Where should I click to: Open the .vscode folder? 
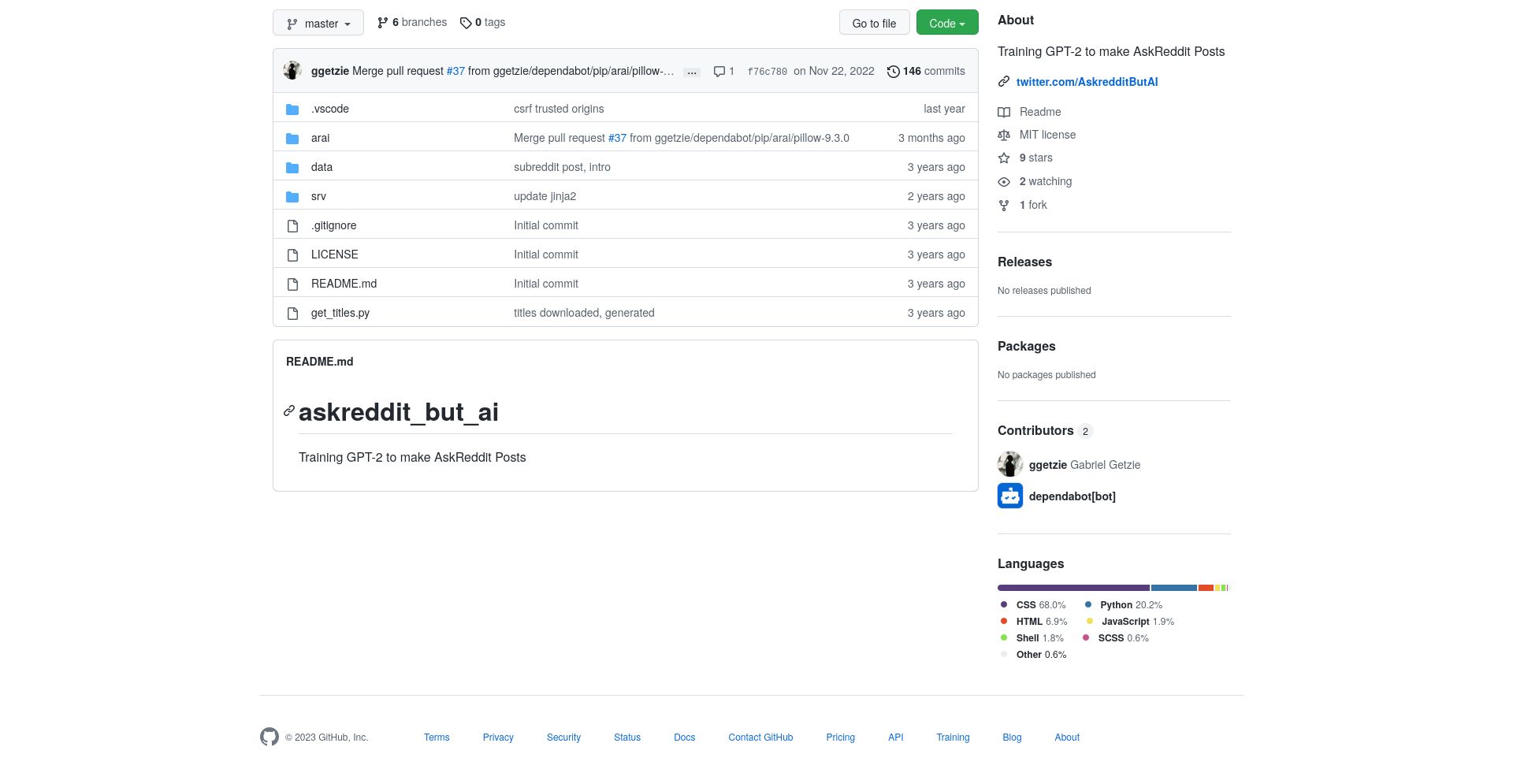click(330, 109)
